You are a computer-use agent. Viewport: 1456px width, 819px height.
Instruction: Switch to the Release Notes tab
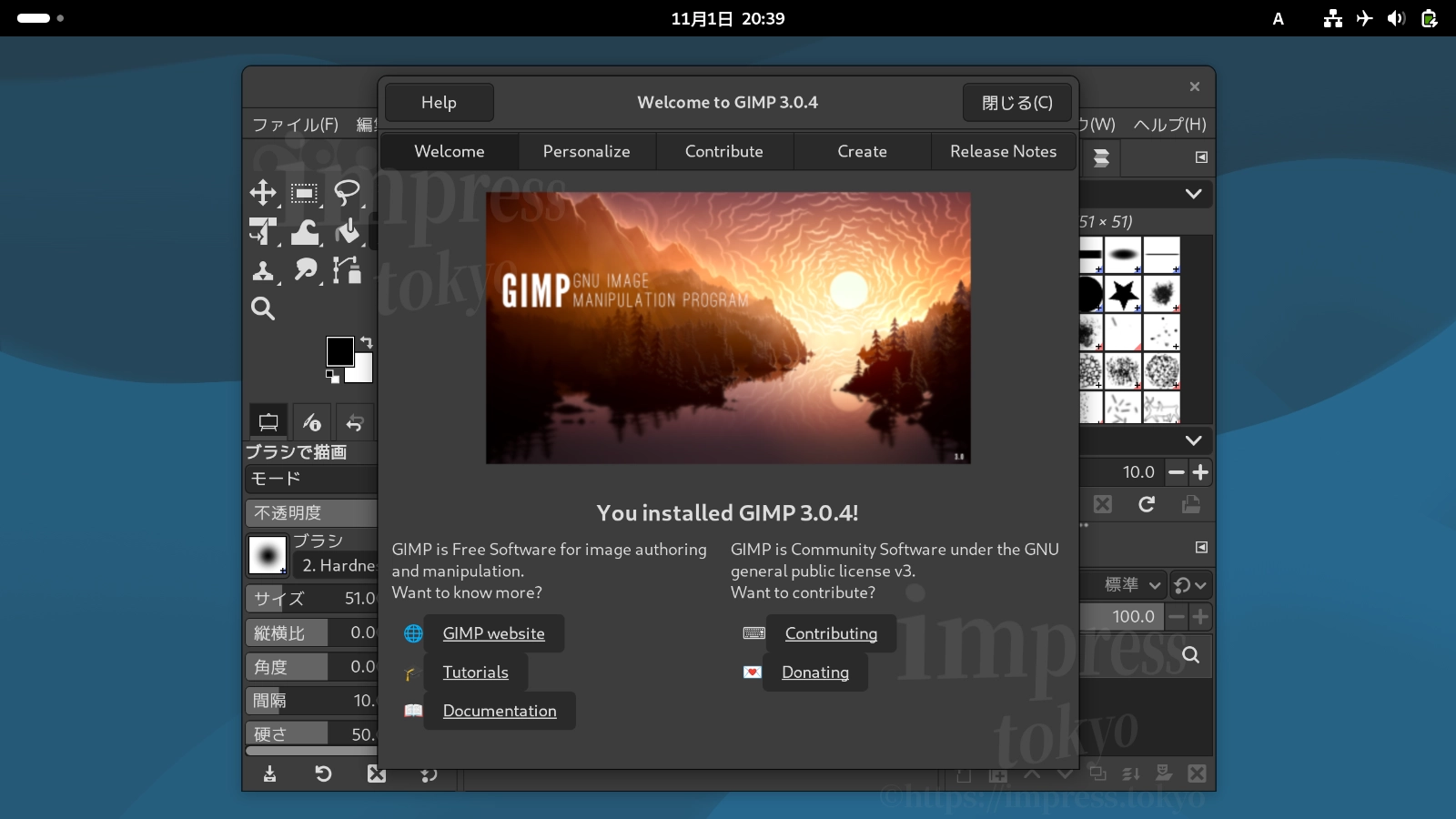click(x=1004, y=152)
